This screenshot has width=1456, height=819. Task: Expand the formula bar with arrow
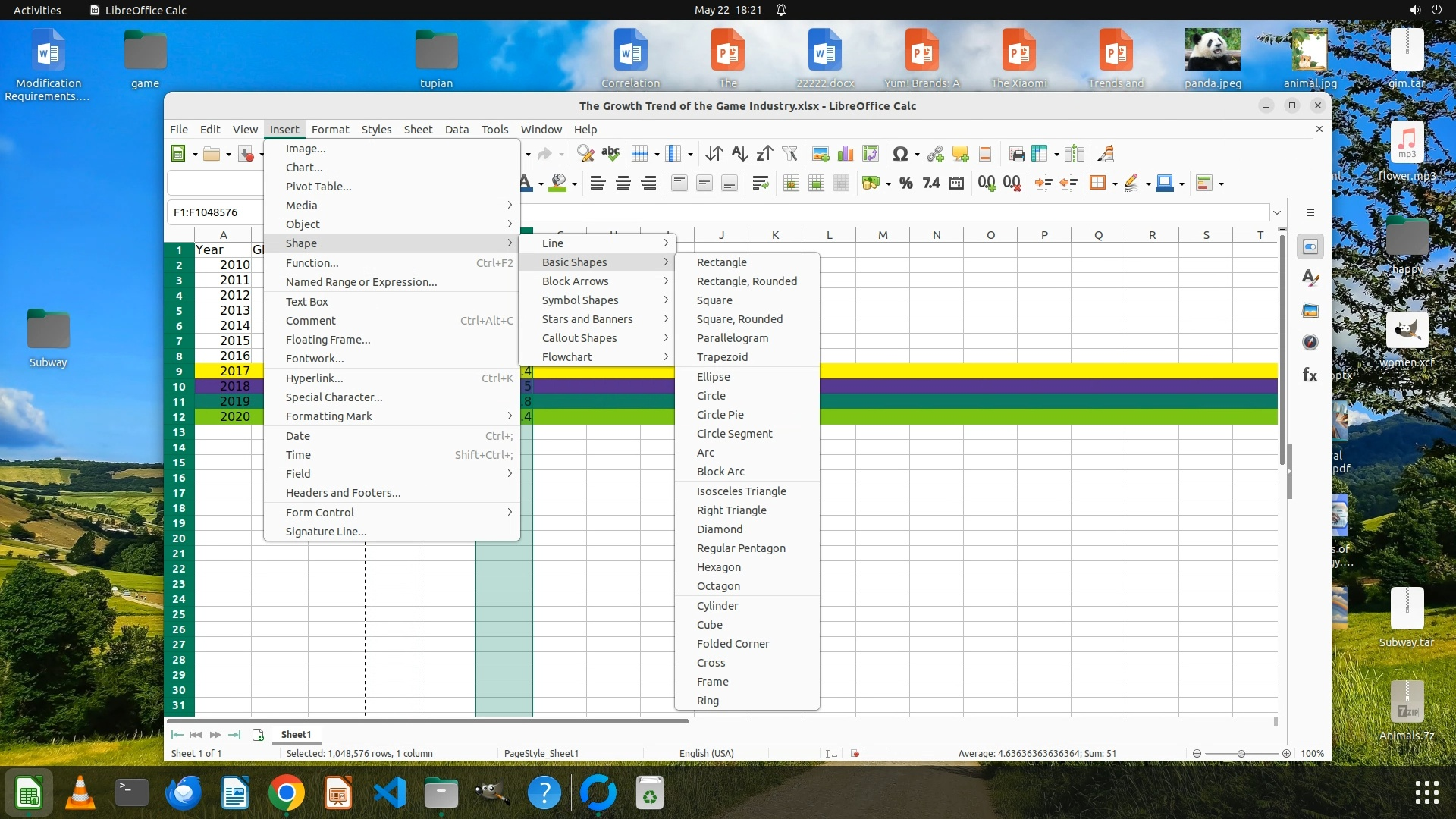click(x=1277, y=212)
